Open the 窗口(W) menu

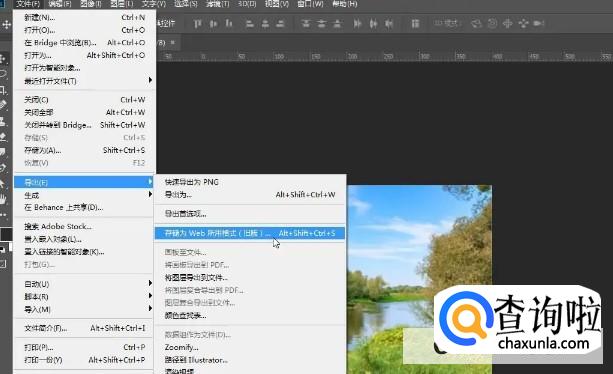(x=310, y=4)
